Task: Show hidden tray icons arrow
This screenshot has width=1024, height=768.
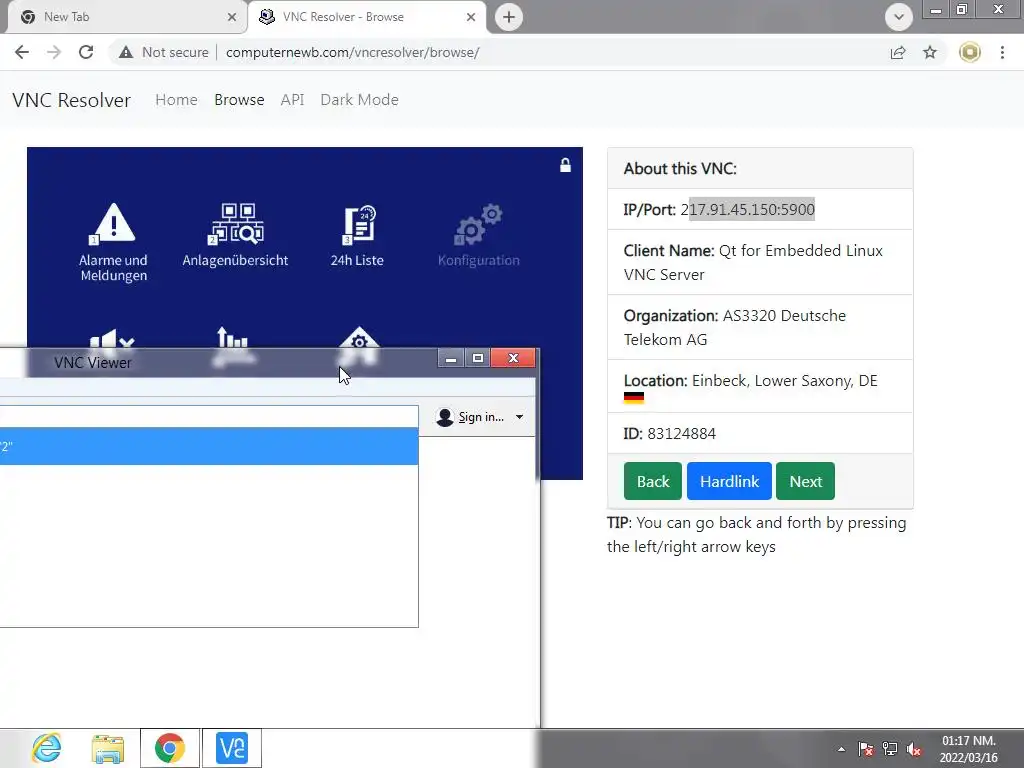Action: point(841,749)
